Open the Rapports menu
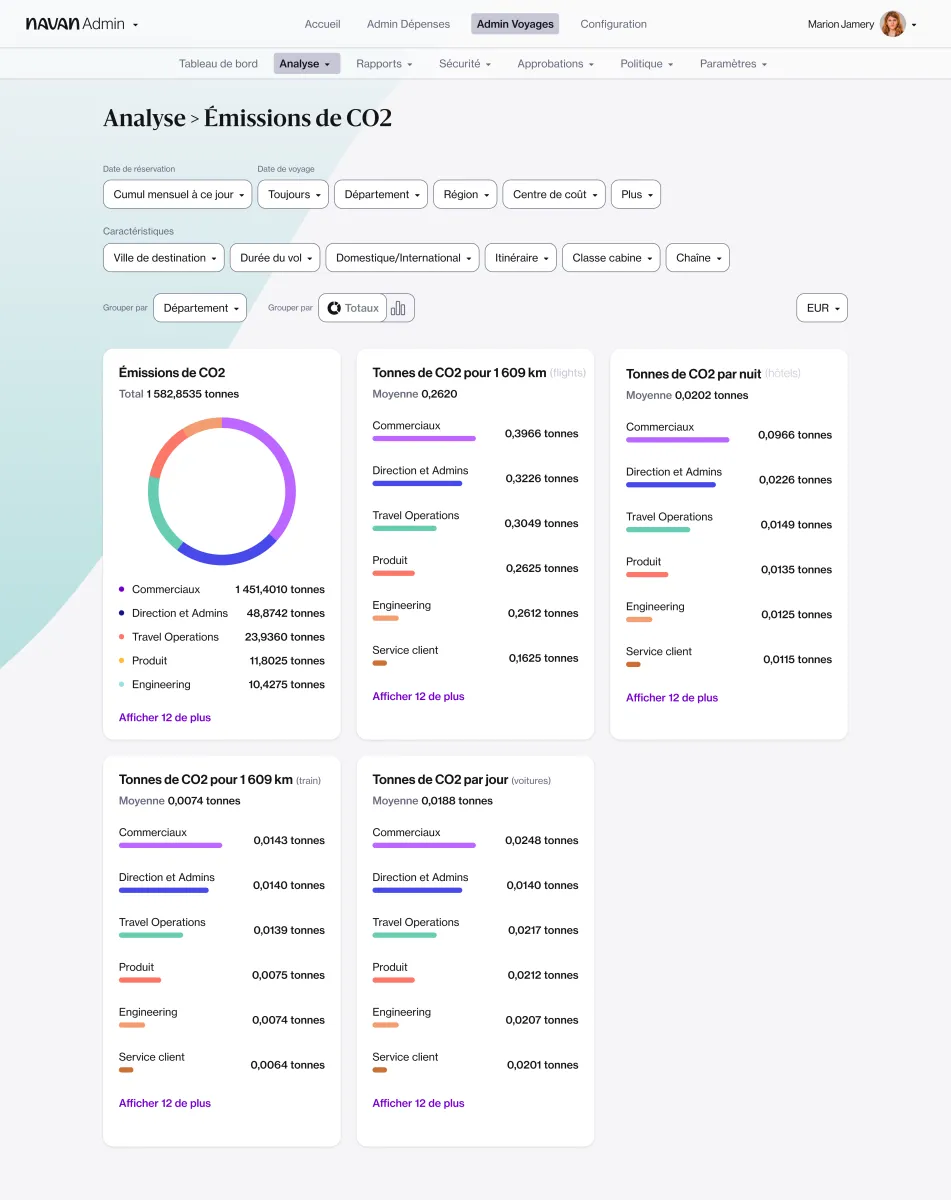The height and width of the screenshot is (1200, 951). tap(384, 63)
